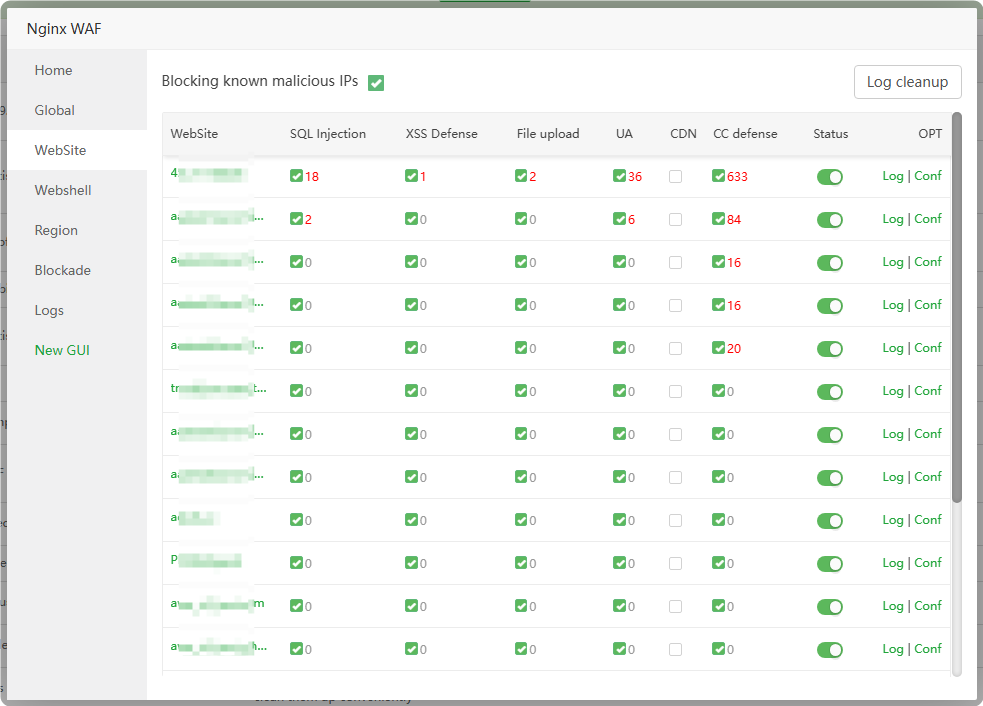This screenshot has height=706, width=983.
Task: Enable the CDN checkbox in the first row
Action: (676, 176)
